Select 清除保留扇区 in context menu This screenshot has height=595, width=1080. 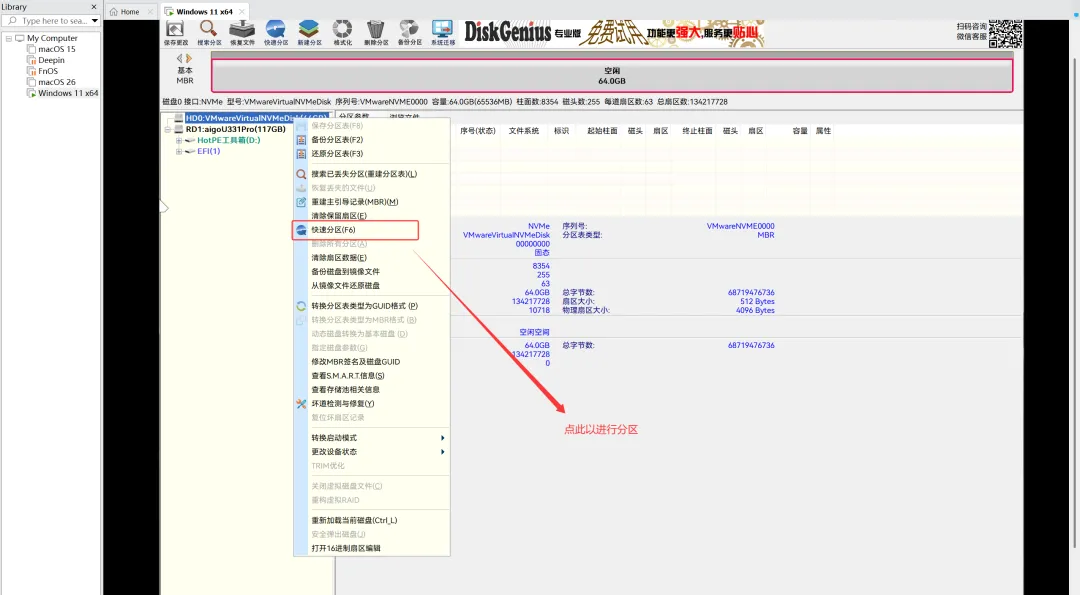point(371,216)
